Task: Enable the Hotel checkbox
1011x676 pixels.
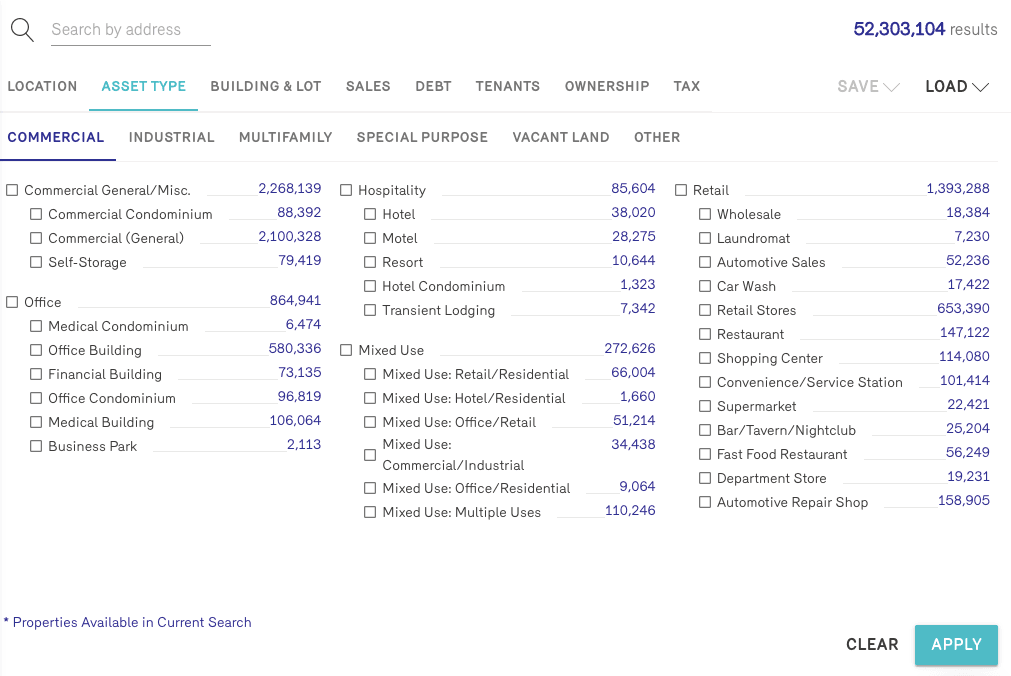Action: (370, 215)
